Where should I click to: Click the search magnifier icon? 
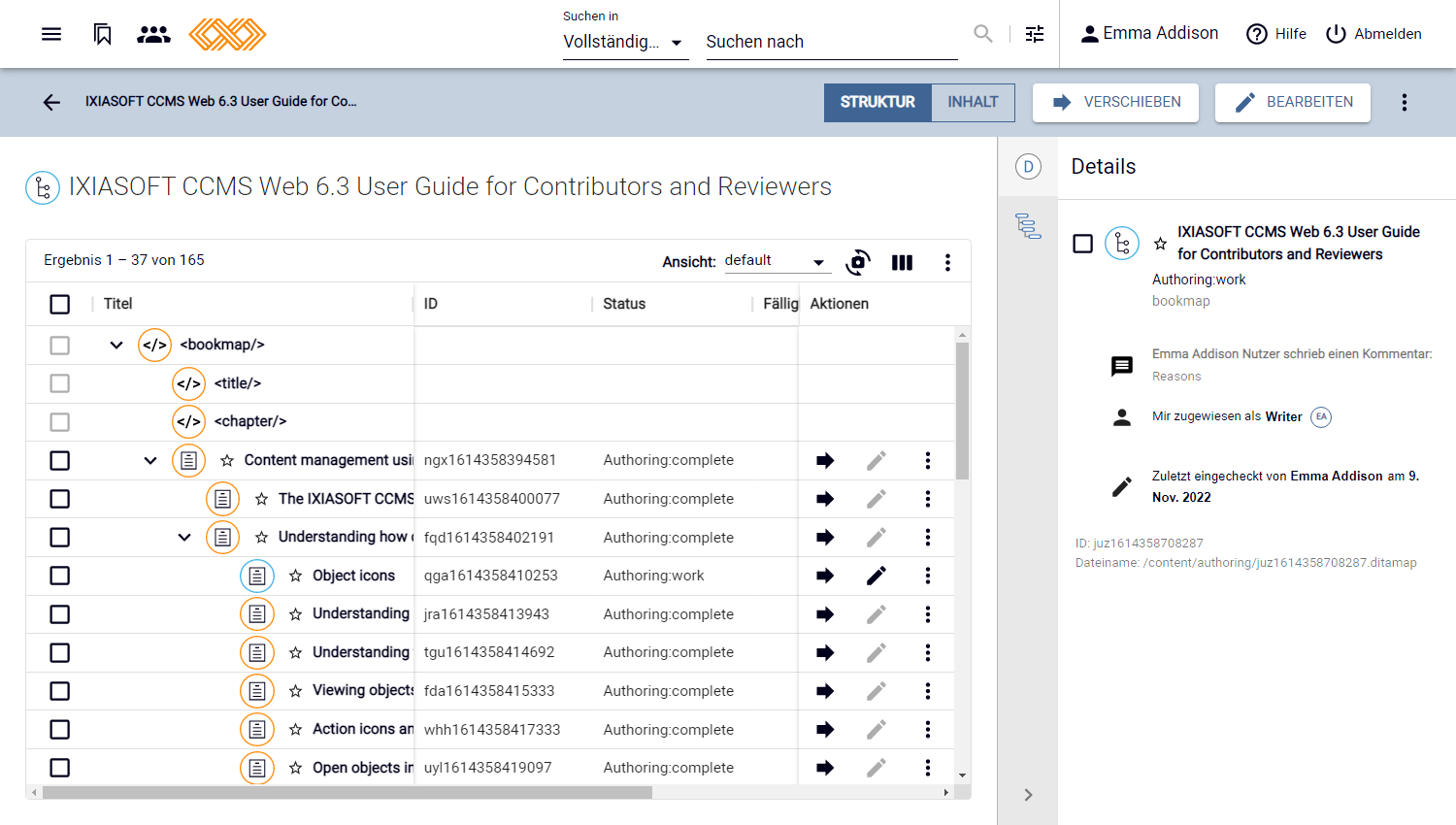983,34
